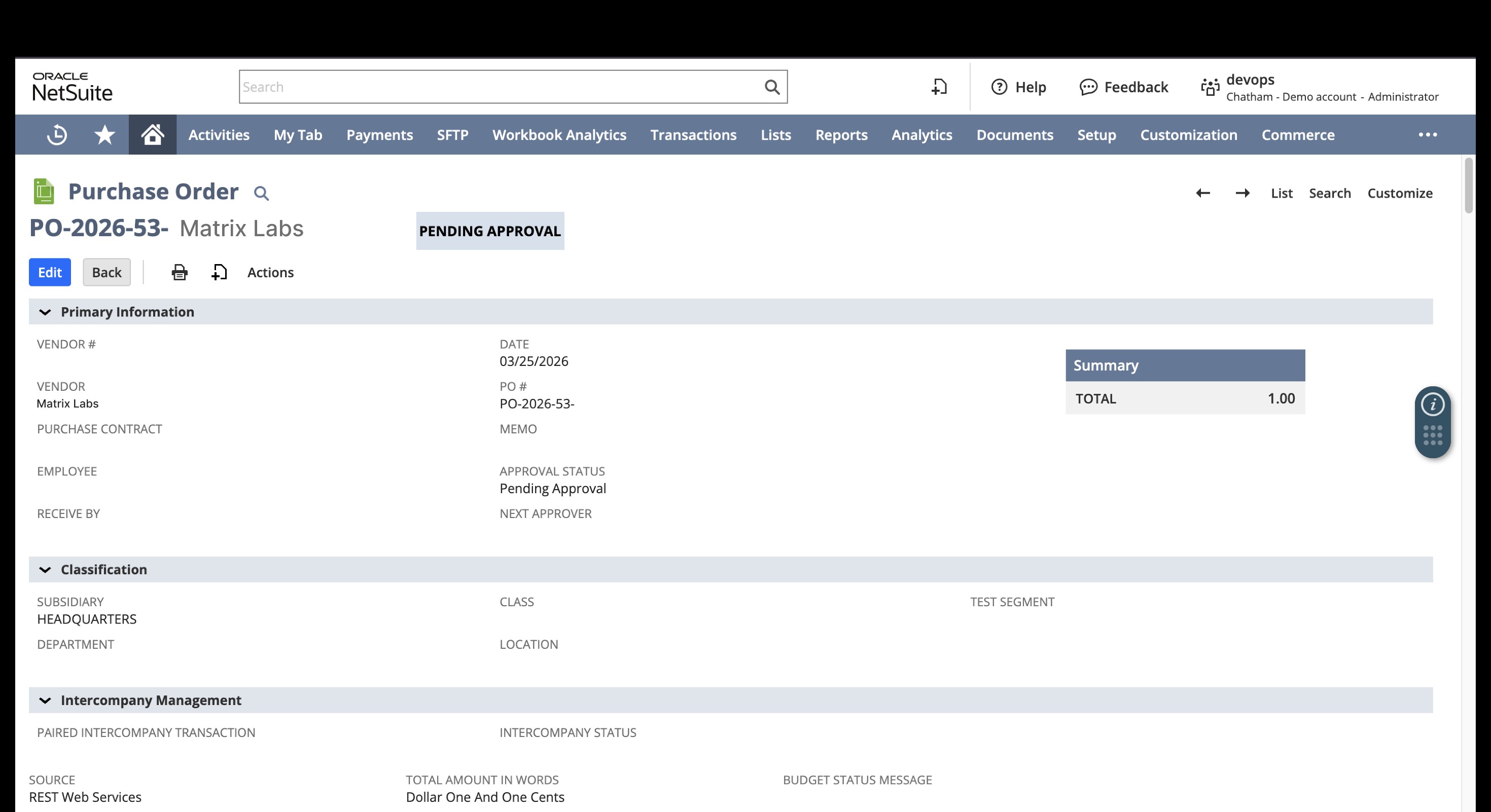The height and width of the screenshot is (812, 1491).
Task: Click the date value 03/25/2026
Action: (x=534, y=361)
